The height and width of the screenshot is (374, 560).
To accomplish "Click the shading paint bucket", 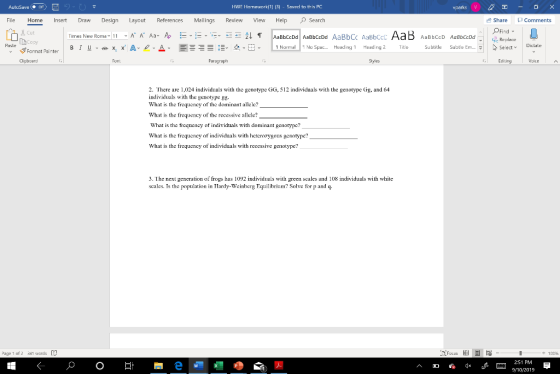I will tap(236, 48).
